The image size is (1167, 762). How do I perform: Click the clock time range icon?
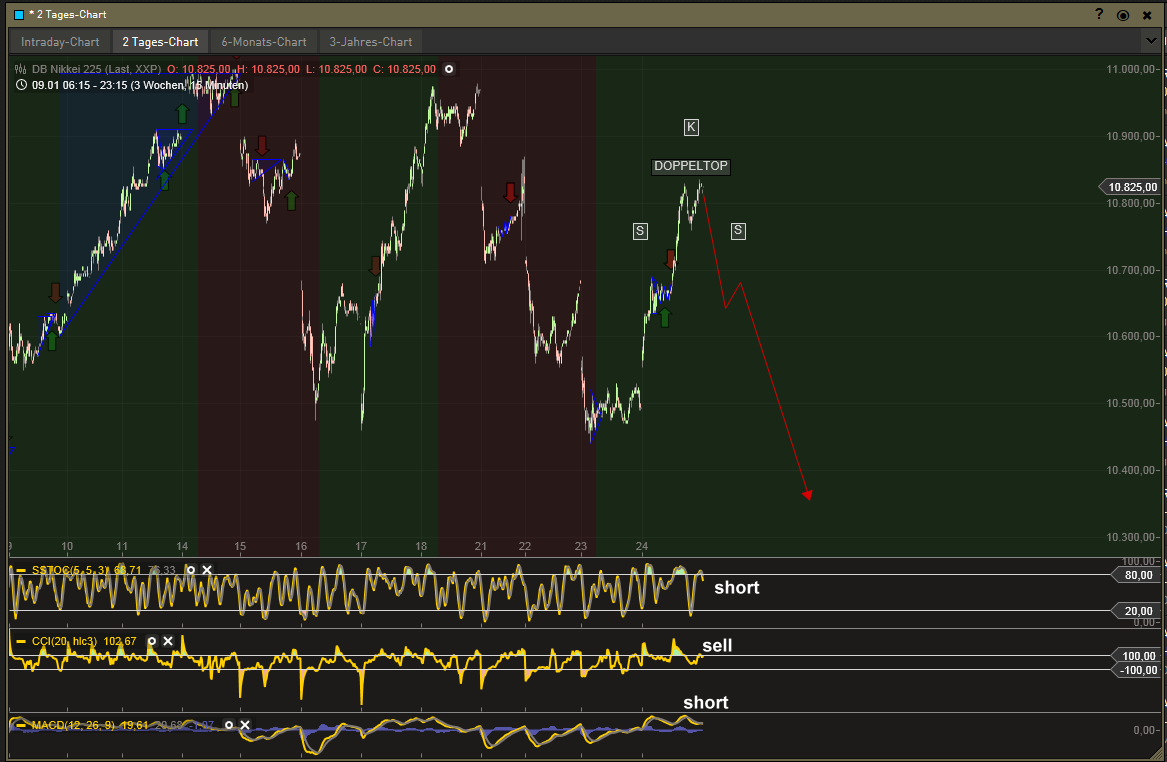point(21,85)
